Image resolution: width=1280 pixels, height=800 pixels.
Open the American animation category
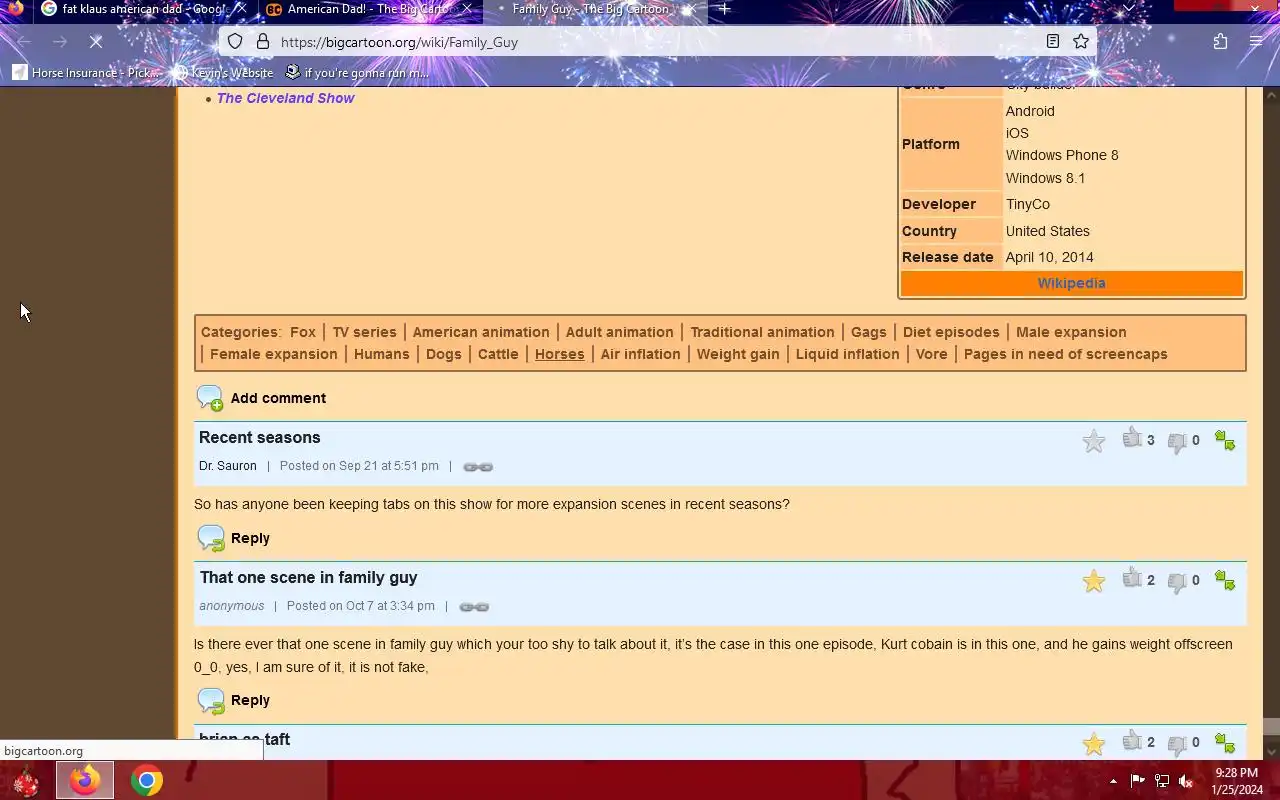(x=481, y=332)
